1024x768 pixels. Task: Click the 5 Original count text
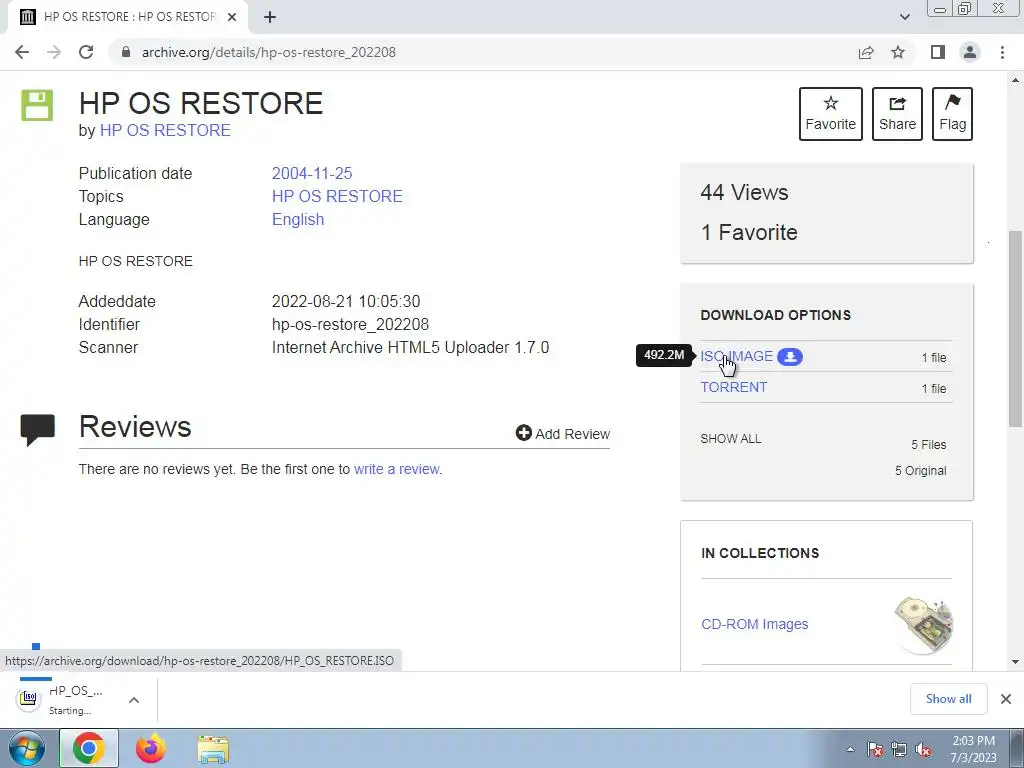(920, 471)
